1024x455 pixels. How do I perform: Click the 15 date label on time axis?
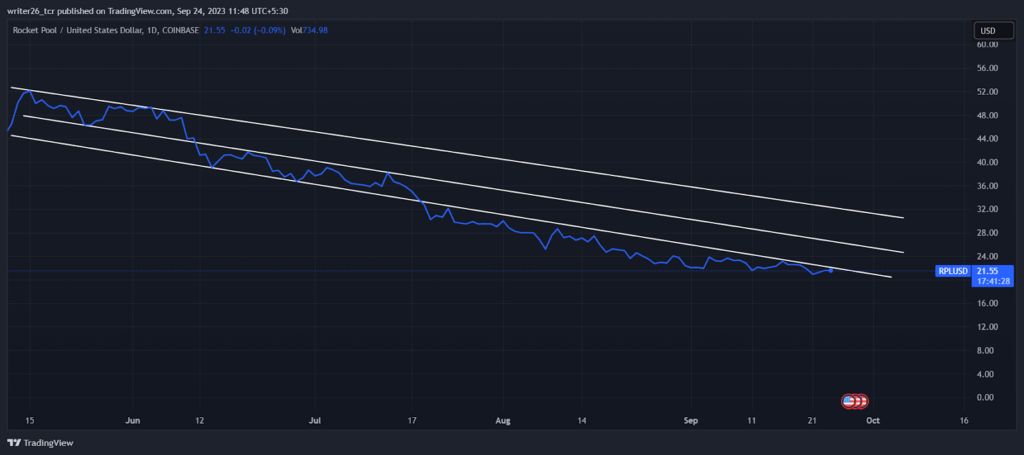[29, 420]
